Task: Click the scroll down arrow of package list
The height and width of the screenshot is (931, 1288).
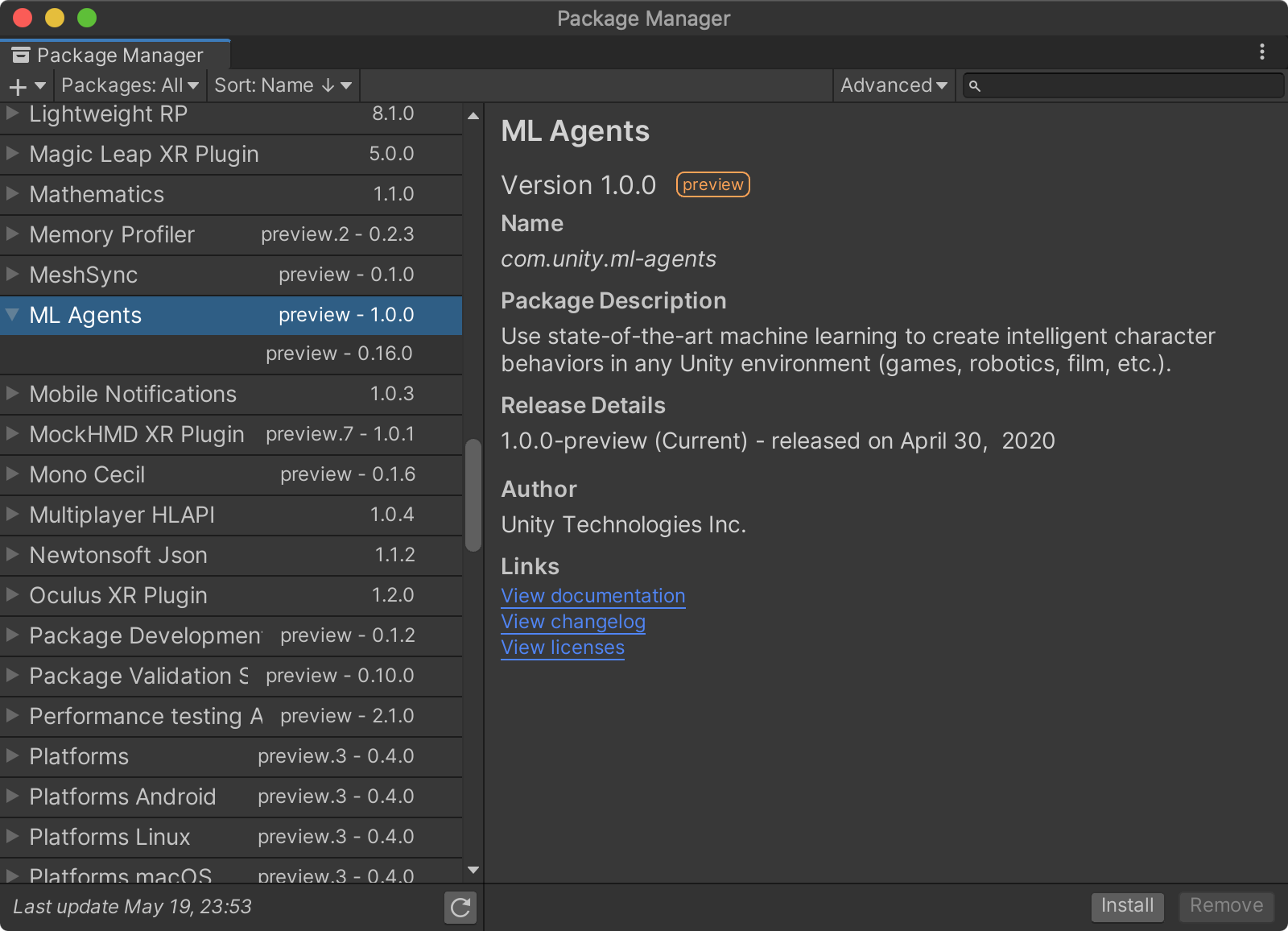Action: [x=473, y=870]
